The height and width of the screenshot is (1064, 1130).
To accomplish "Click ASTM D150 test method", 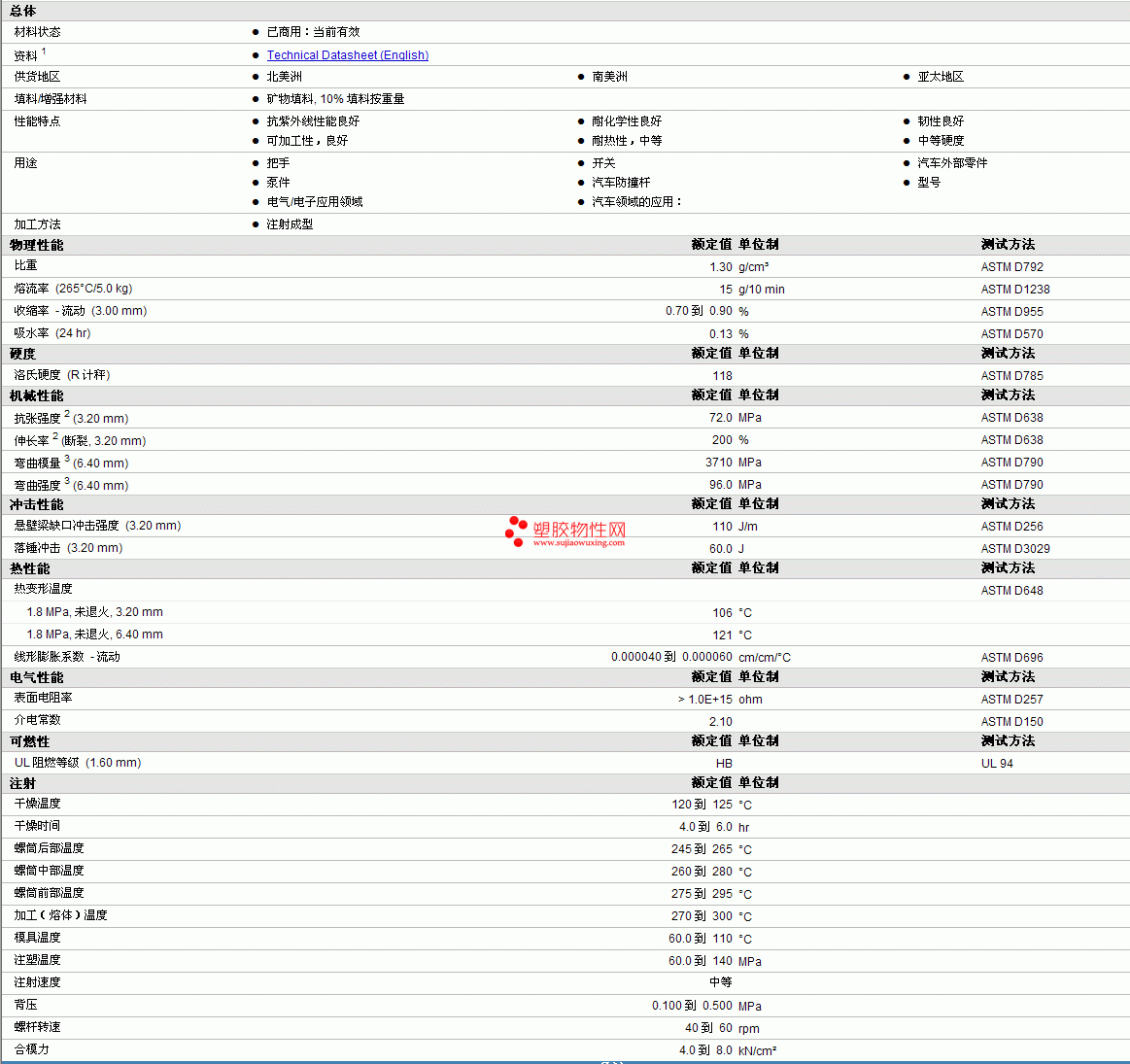I will pyautogui.click(x=1011, y=722).
